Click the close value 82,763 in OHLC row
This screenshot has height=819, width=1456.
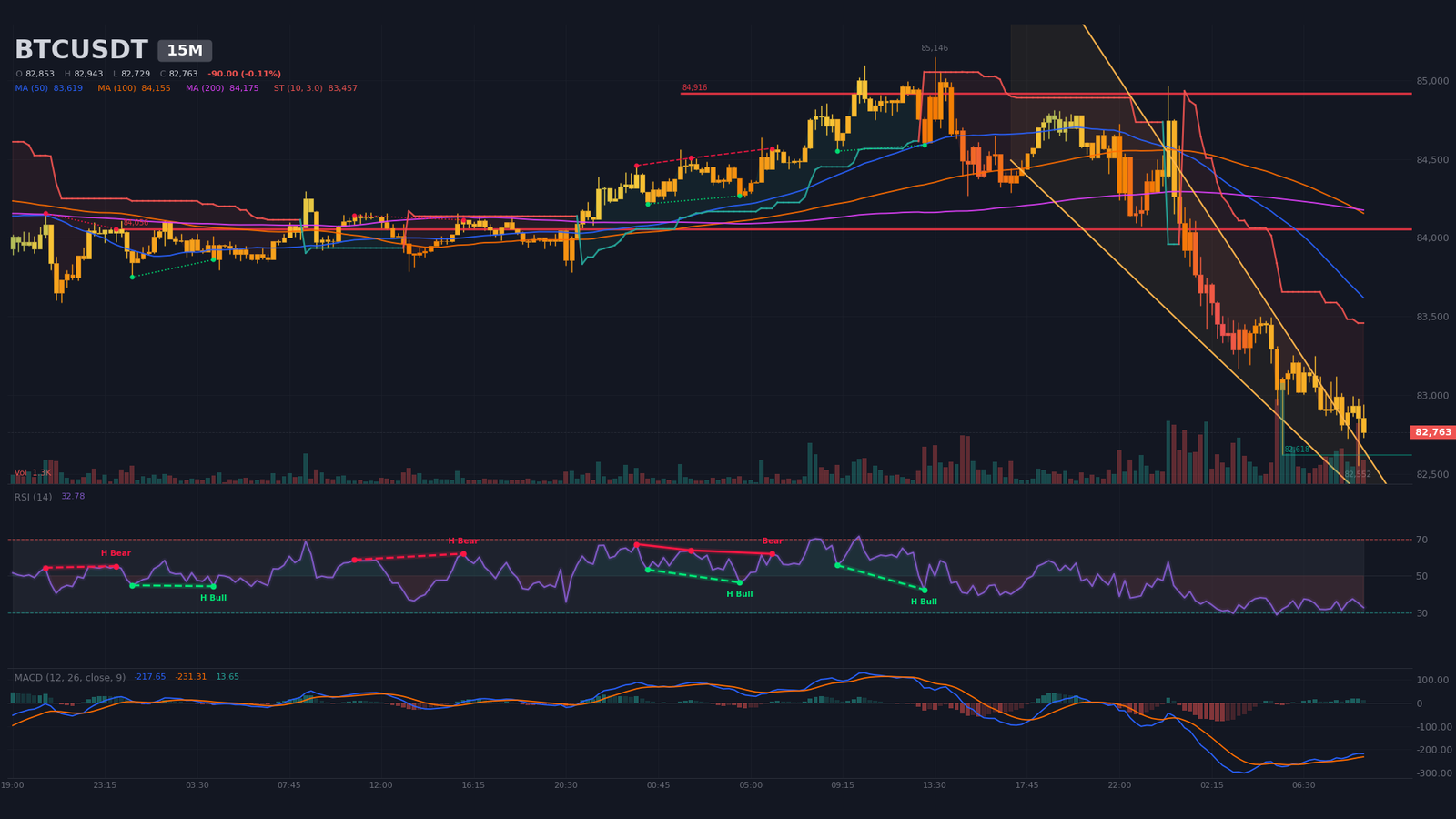183,74
